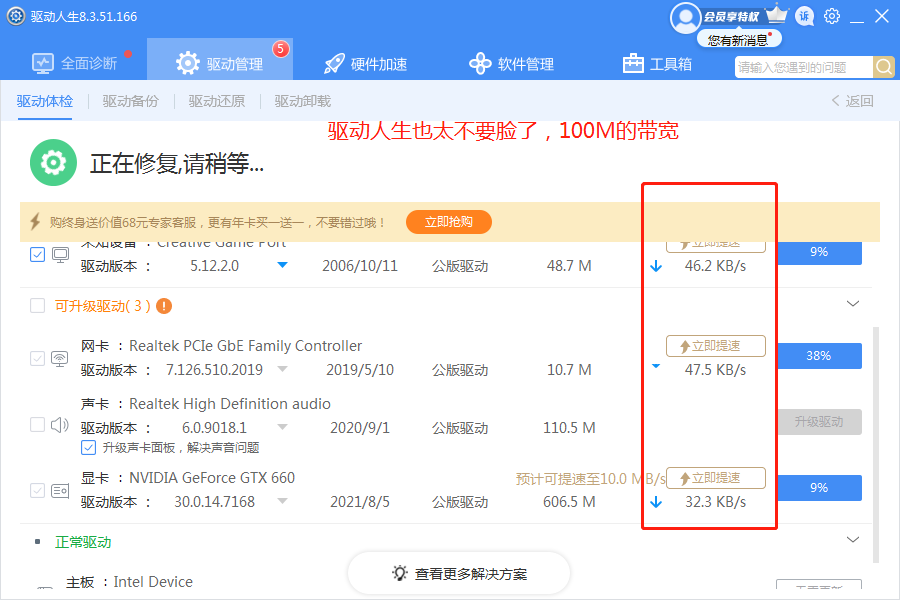Image resolution: width=900 pixels, height=600 pixels.
Task: Click the sound card speaker icon
Action: [60, 425]
